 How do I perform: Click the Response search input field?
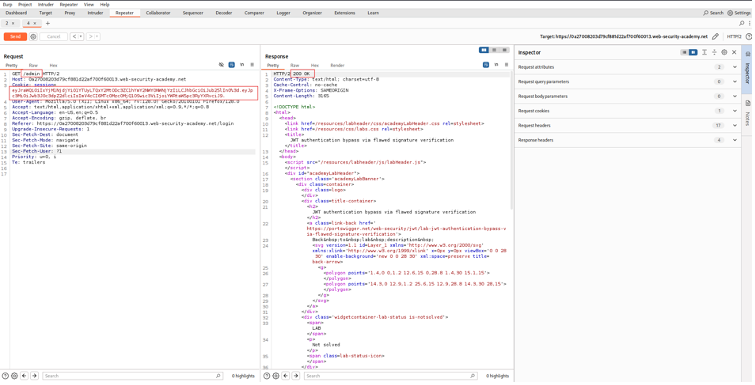pos(391,376)
